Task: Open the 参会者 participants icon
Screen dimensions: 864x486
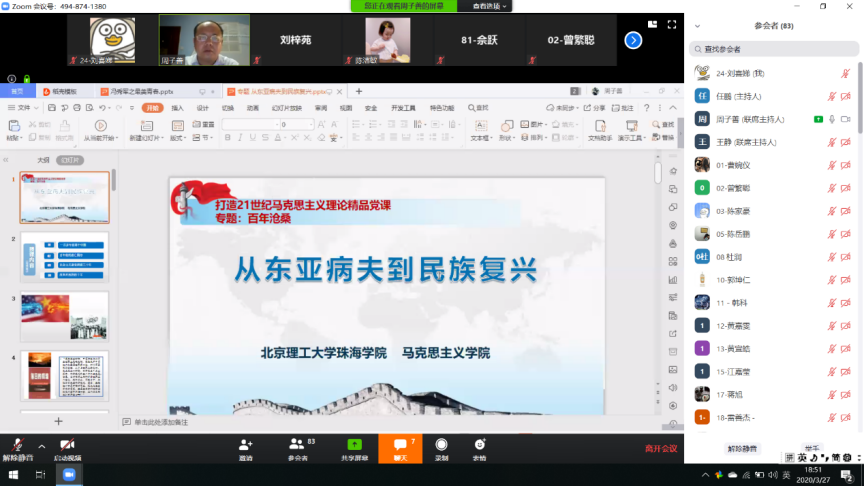Action: 296,444
